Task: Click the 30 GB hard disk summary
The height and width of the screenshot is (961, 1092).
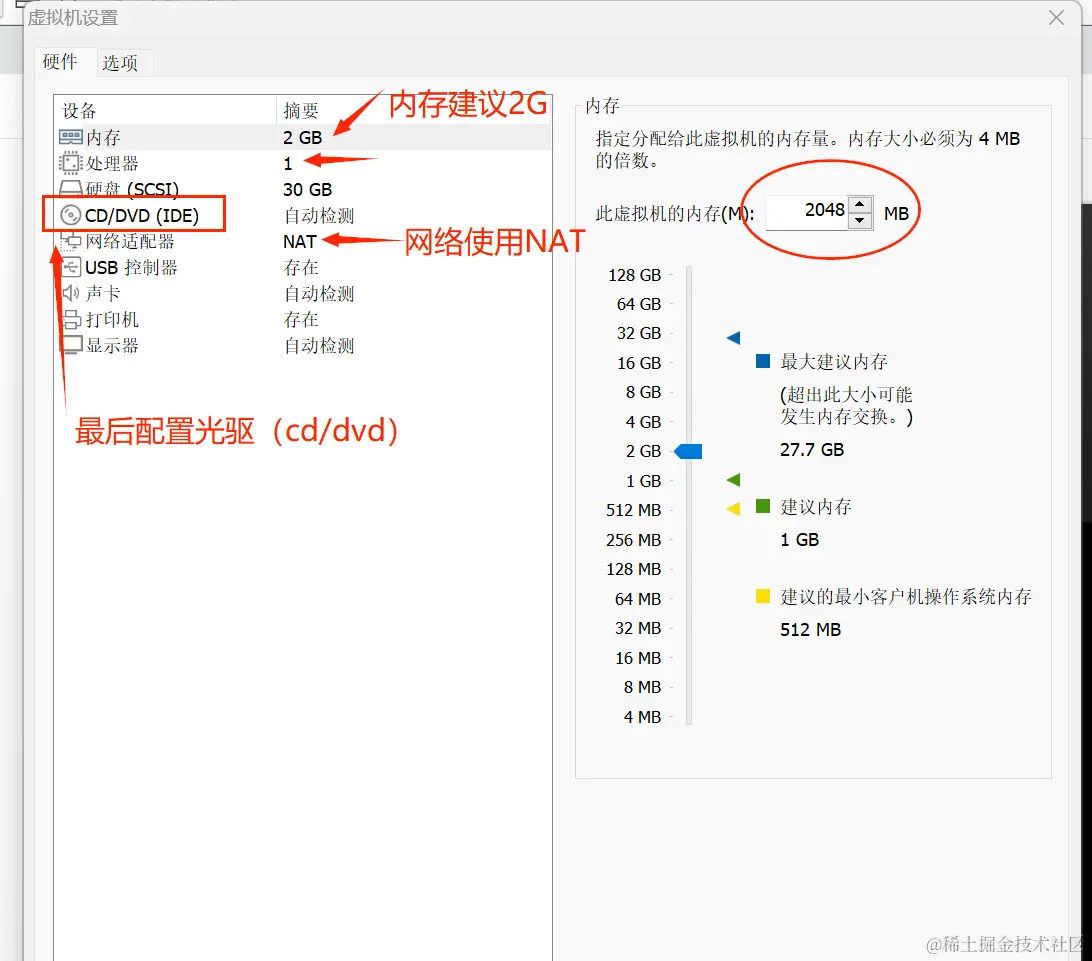Action: pyautogui.click(x=307, y=190)
